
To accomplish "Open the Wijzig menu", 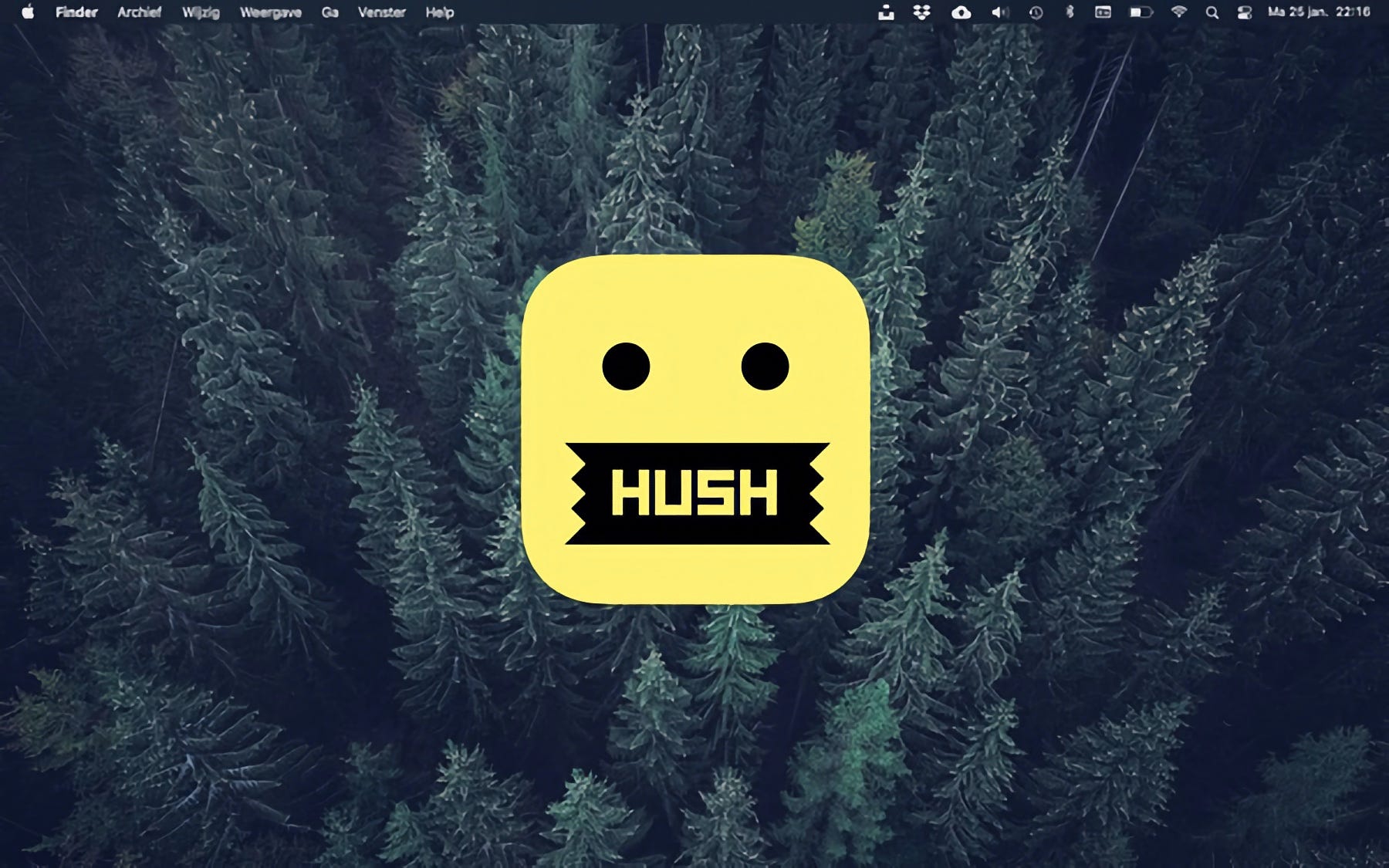I will tap(201, 12).
